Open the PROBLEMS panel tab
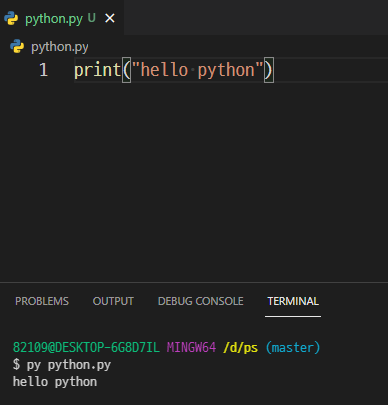 [x=42, y=301]
